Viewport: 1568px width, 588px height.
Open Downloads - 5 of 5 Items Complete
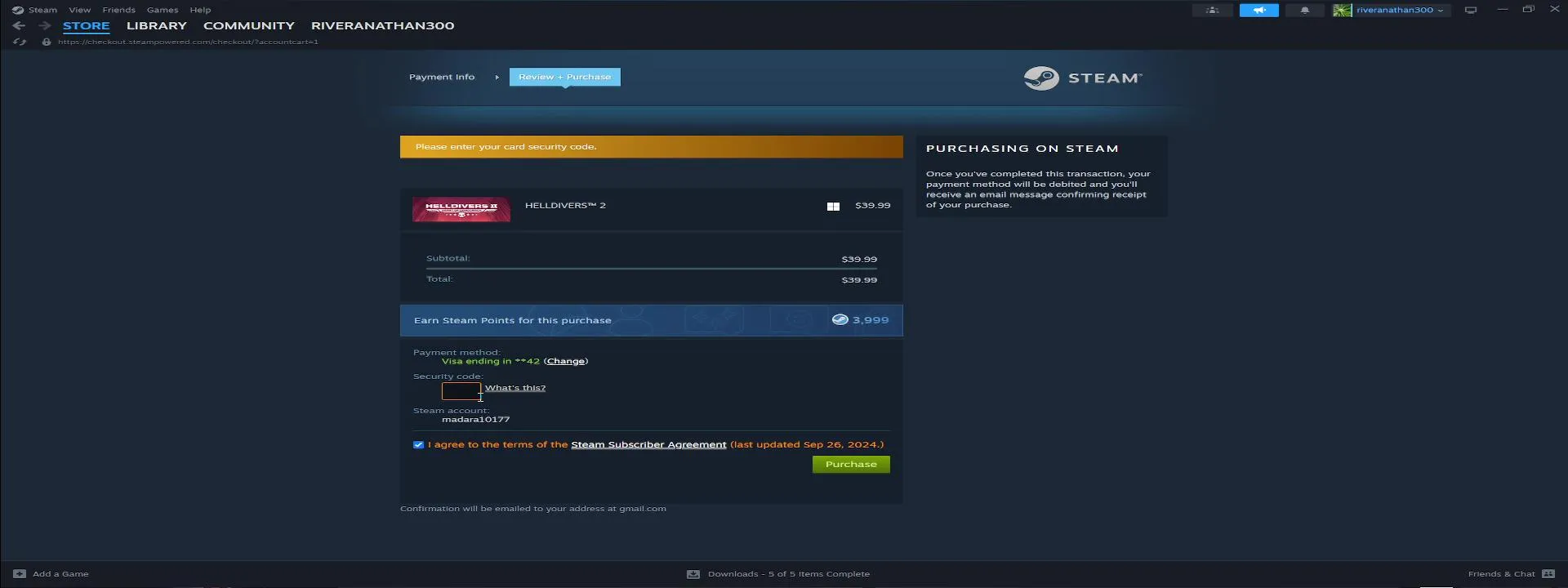coord(788,574)
